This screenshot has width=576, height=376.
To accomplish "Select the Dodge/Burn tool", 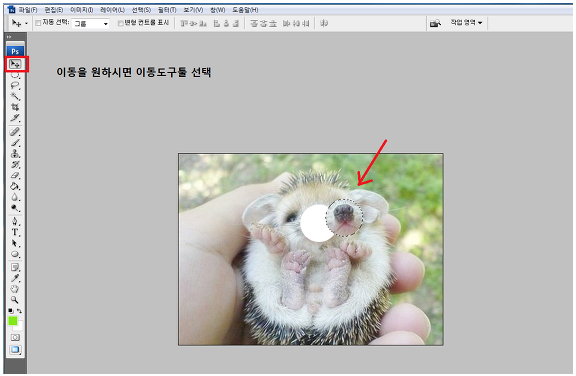I will point(15,208).
